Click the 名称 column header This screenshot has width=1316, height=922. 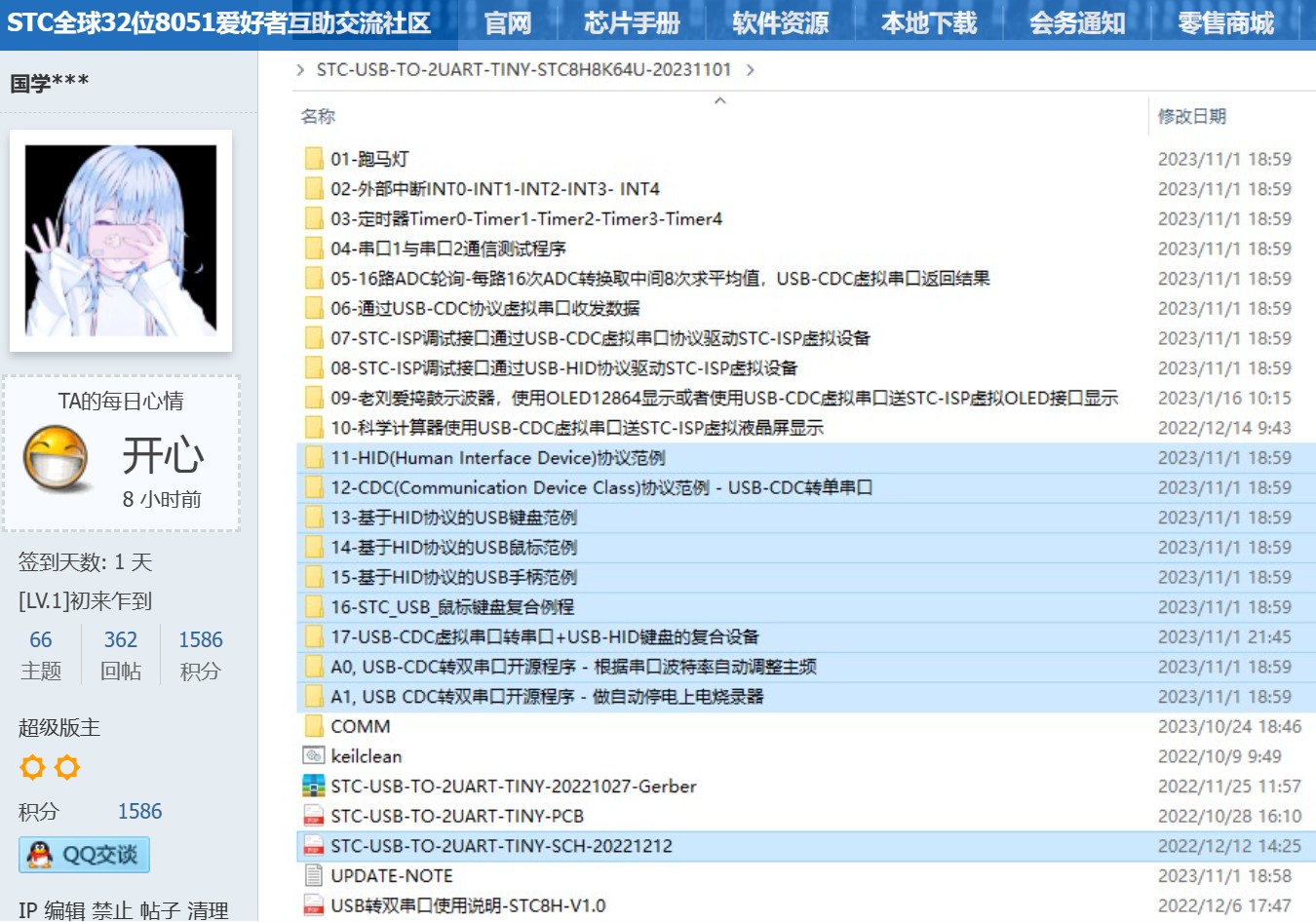[x=318, y=117]
